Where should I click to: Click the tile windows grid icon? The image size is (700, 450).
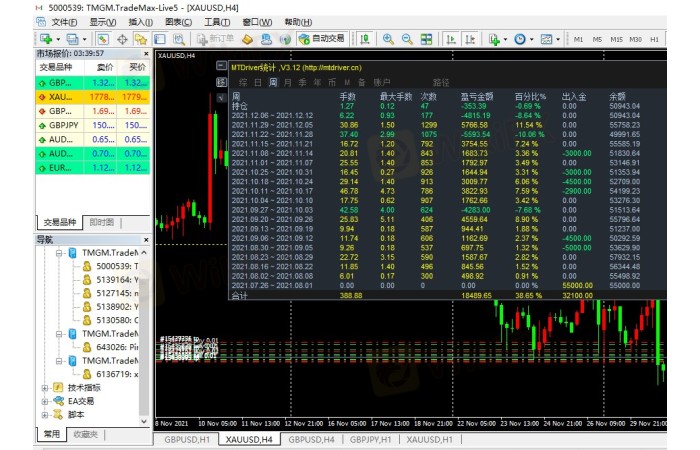click(x=427, y=39)
